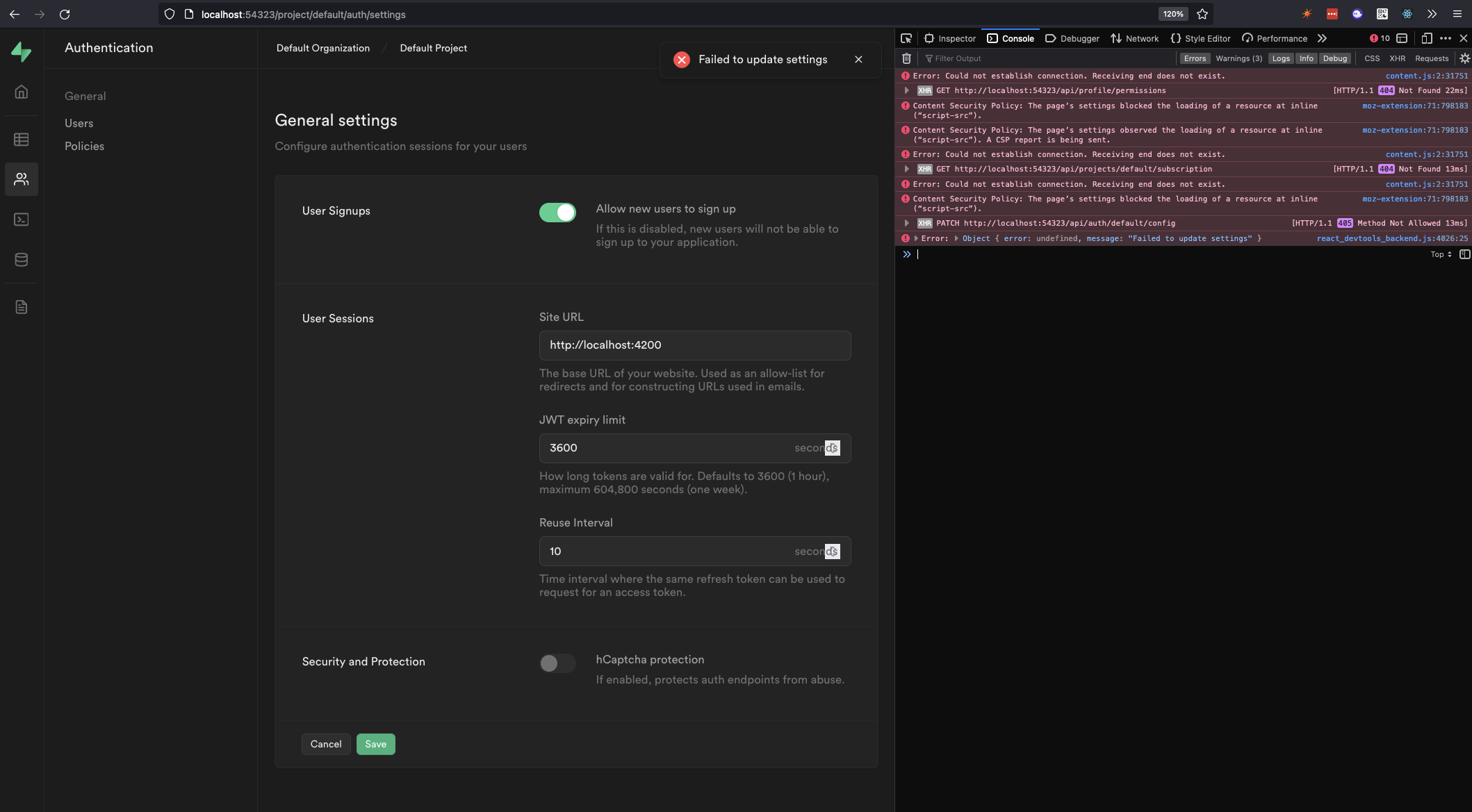This screenshot has width=1472, height=812.
Task: Disable the Allow new users to sign up toggle
Action: pyautogui.click(x=557, y=213)
